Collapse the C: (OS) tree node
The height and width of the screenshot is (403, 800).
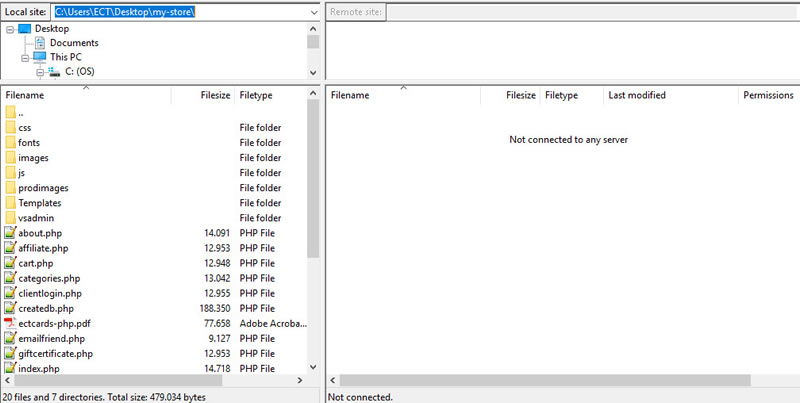40,72
